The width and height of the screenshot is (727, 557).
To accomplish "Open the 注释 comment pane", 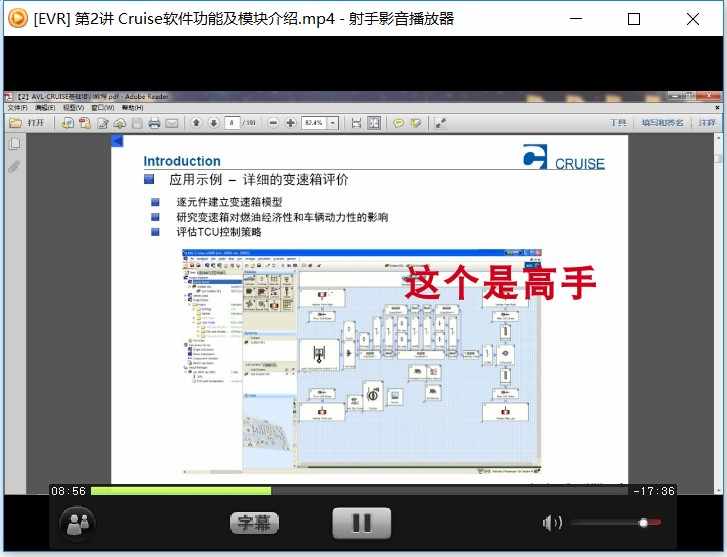I will [x=707, y=123].
